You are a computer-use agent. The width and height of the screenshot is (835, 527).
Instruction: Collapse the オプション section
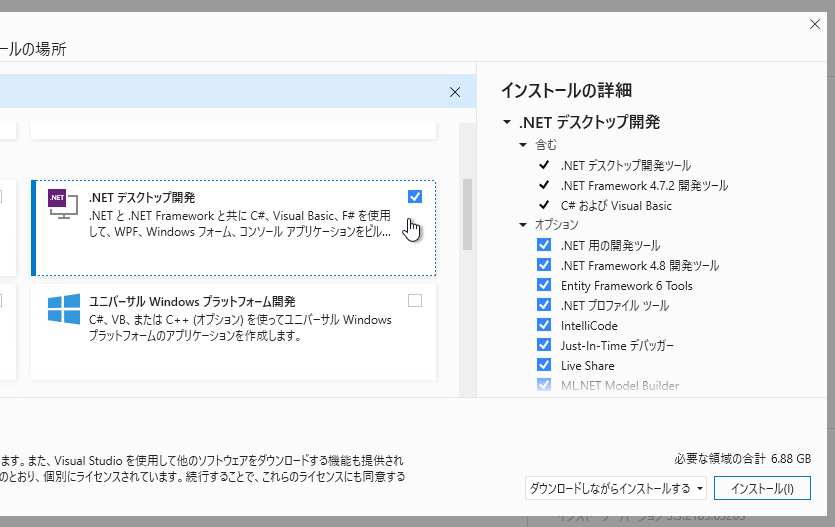click(x=523, y=225)
